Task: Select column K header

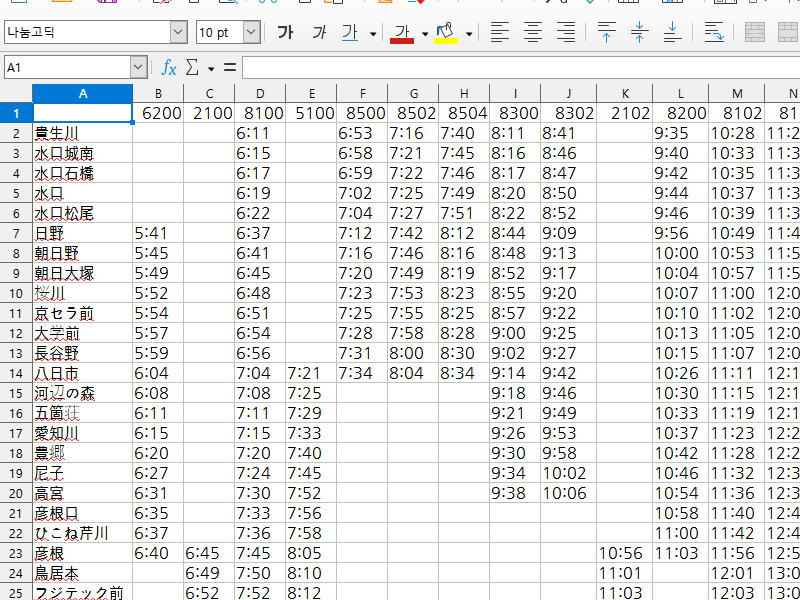Action: [624, 93]
